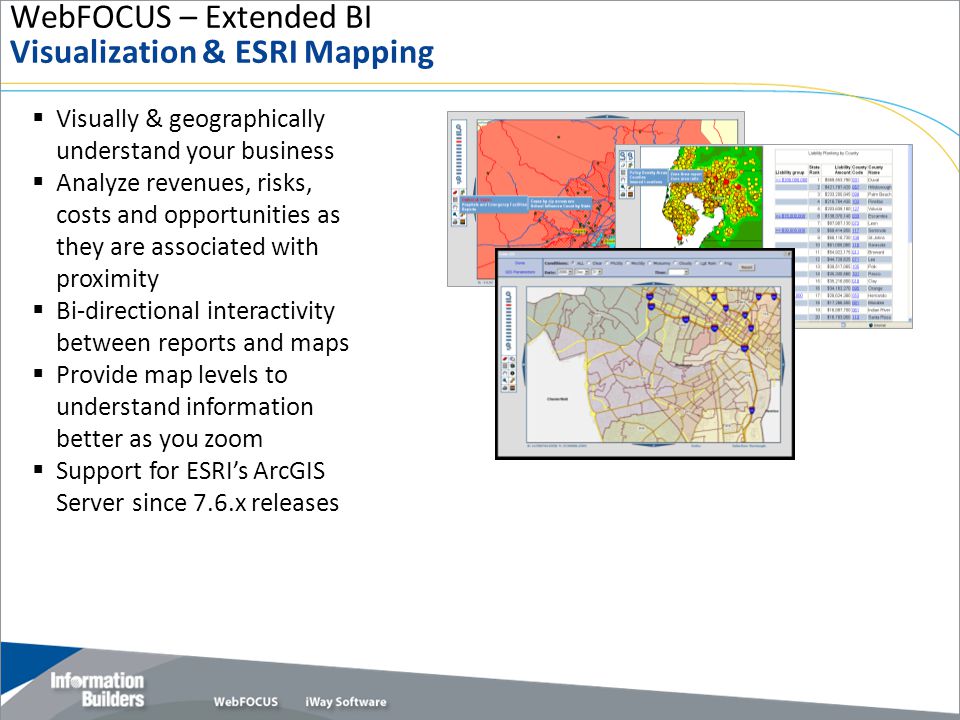
Task: Click zoom-in magnifier in red map window
Action: [459, 127]
